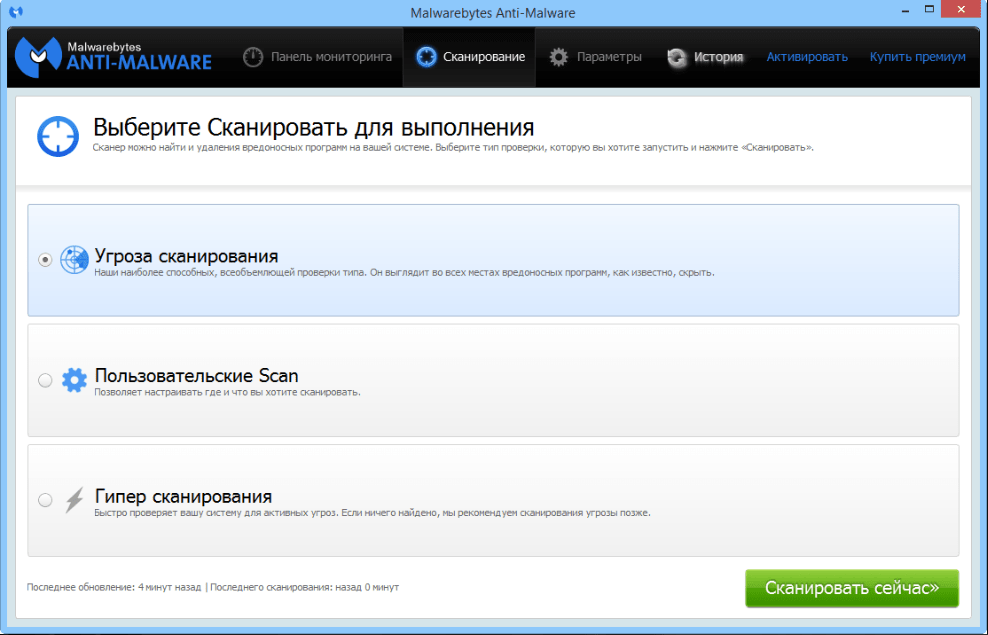Click the Последнее обновление status text
Viewport: 988px width, 635px height.
tap(114, 587)
